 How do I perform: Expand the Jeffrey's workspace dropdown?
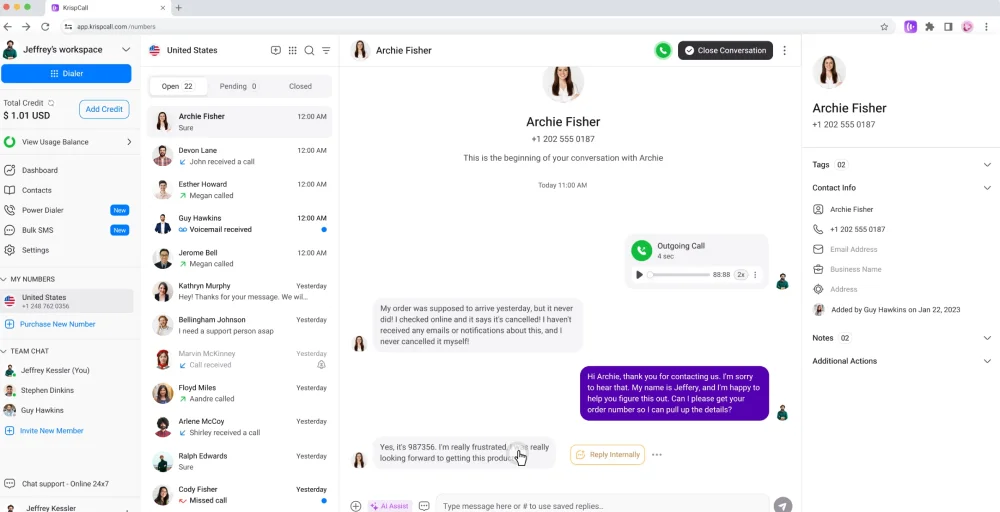tap(126, 50)
